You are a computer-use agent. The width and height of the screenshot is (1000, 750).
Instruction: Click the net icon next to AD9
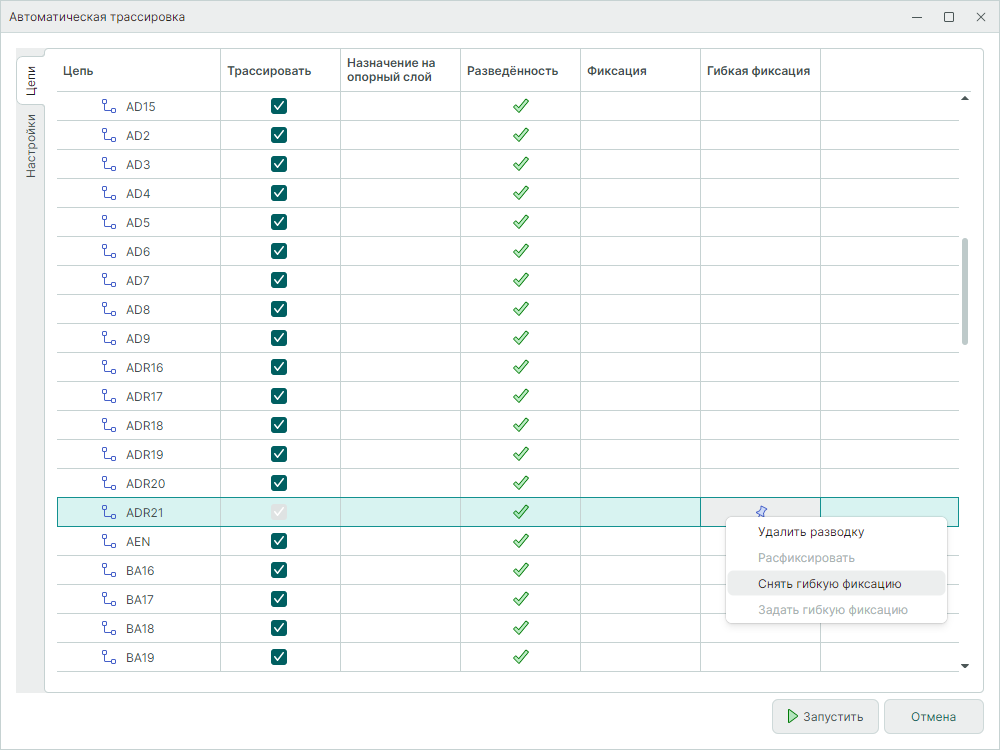[109, 338]
